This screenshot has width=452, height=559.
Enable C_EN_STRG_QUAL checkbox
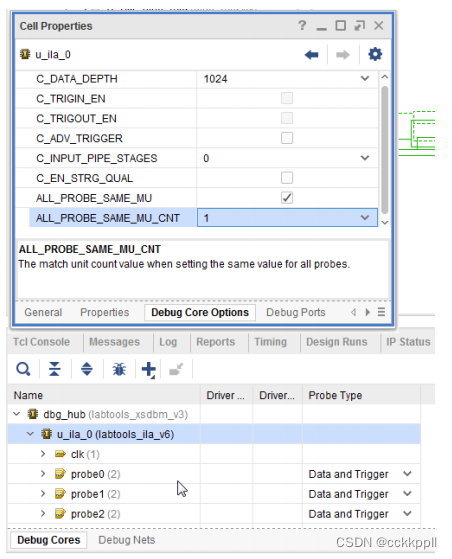[x=287, y=178]
